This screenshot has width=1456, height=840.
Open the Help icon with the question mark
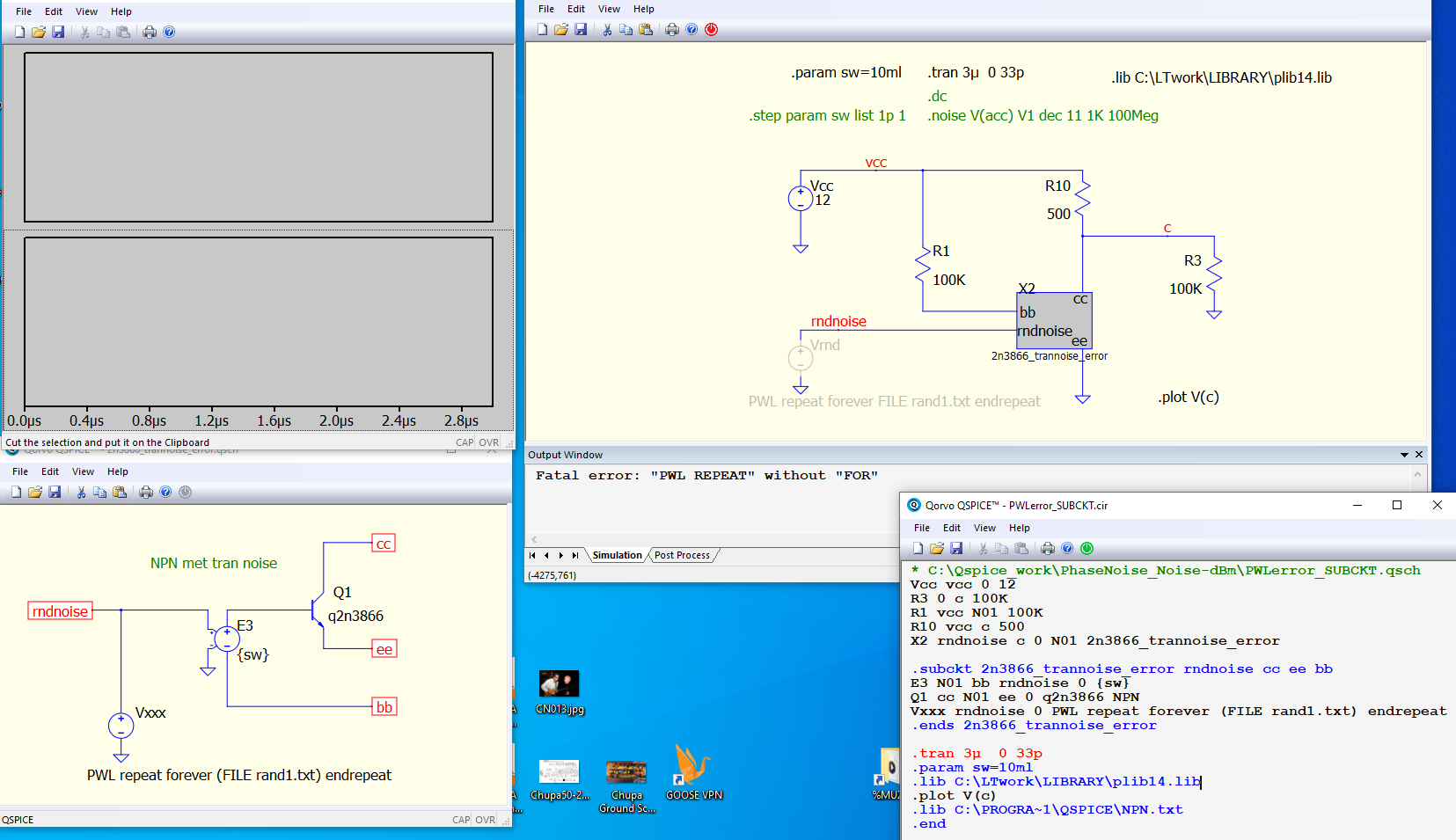click(x=691, y=29)
